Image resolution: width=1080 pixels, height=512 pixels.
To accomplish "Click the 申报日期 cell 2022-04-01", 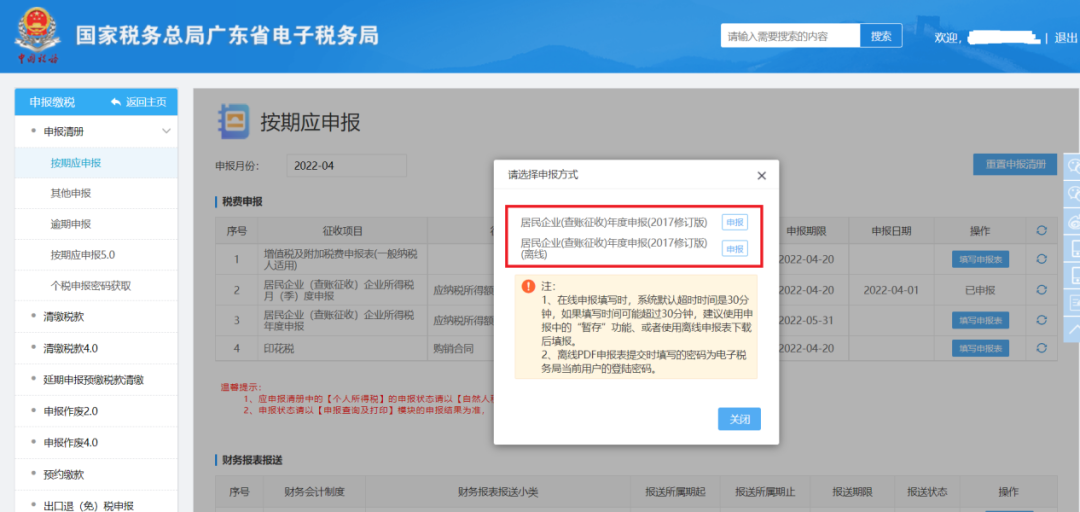I will [x=891, y=290].
